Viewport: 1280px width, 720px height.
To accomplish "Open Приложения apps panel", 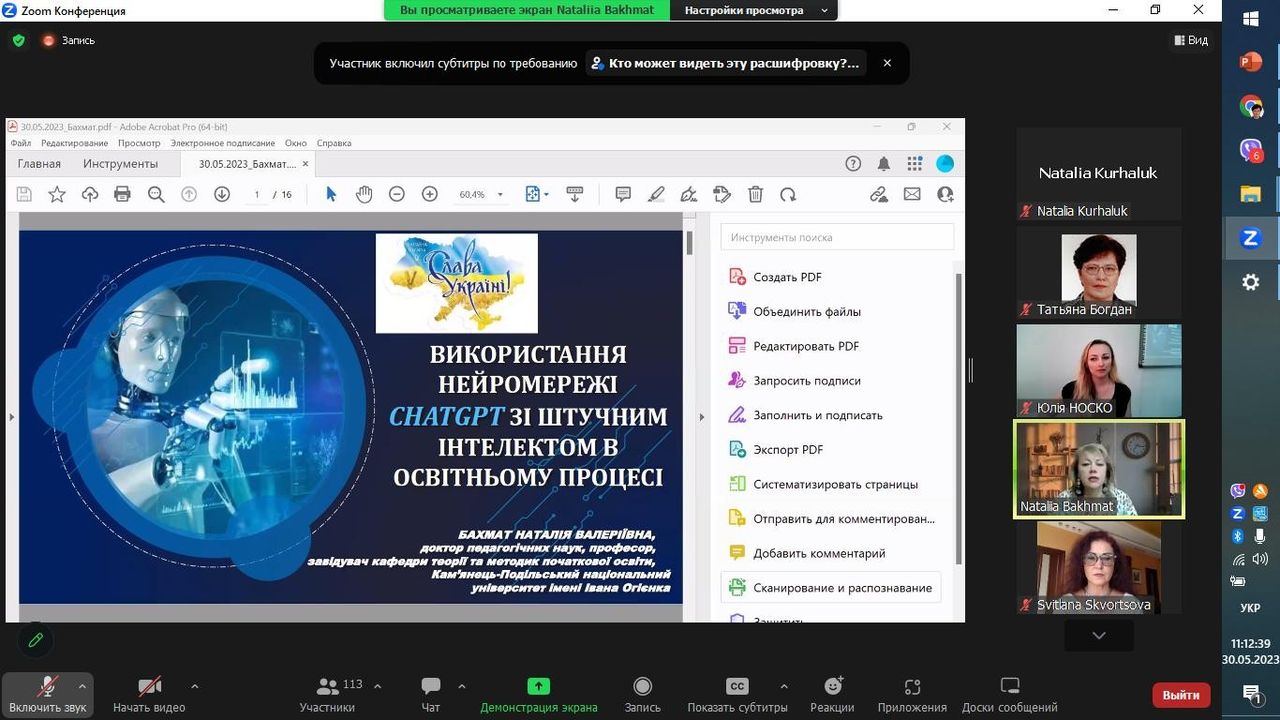I will [x=912, y=694].
